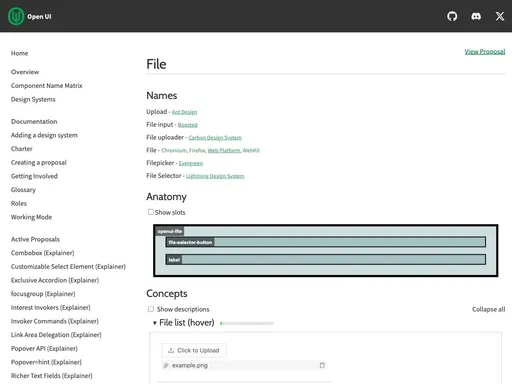Screen dimensions: 512x384
Task: Collapse the File list (hover) section
Action: pos(155,323)
